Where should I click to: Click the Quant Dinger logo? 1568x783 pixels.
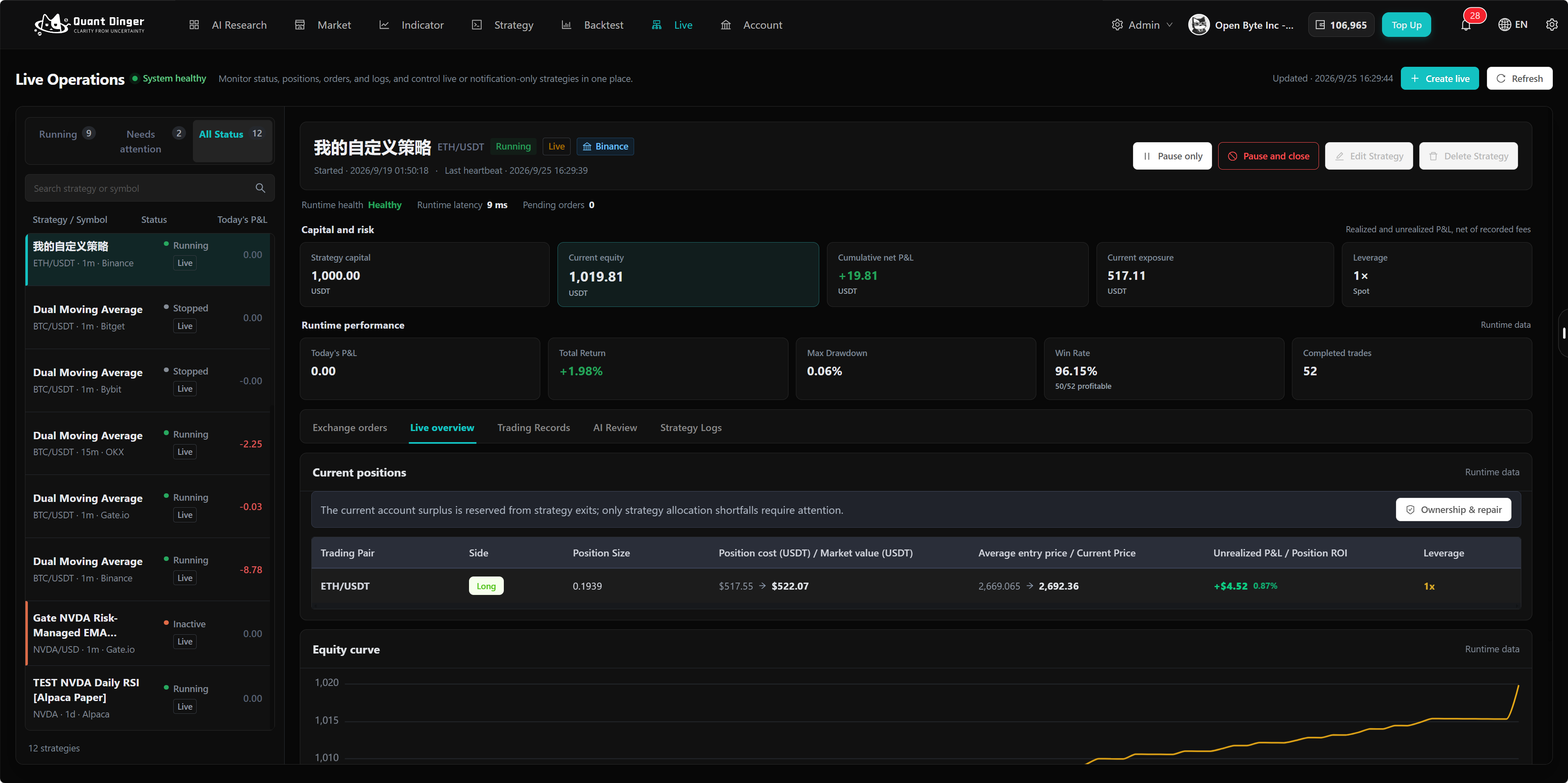[x=89, y=24]
